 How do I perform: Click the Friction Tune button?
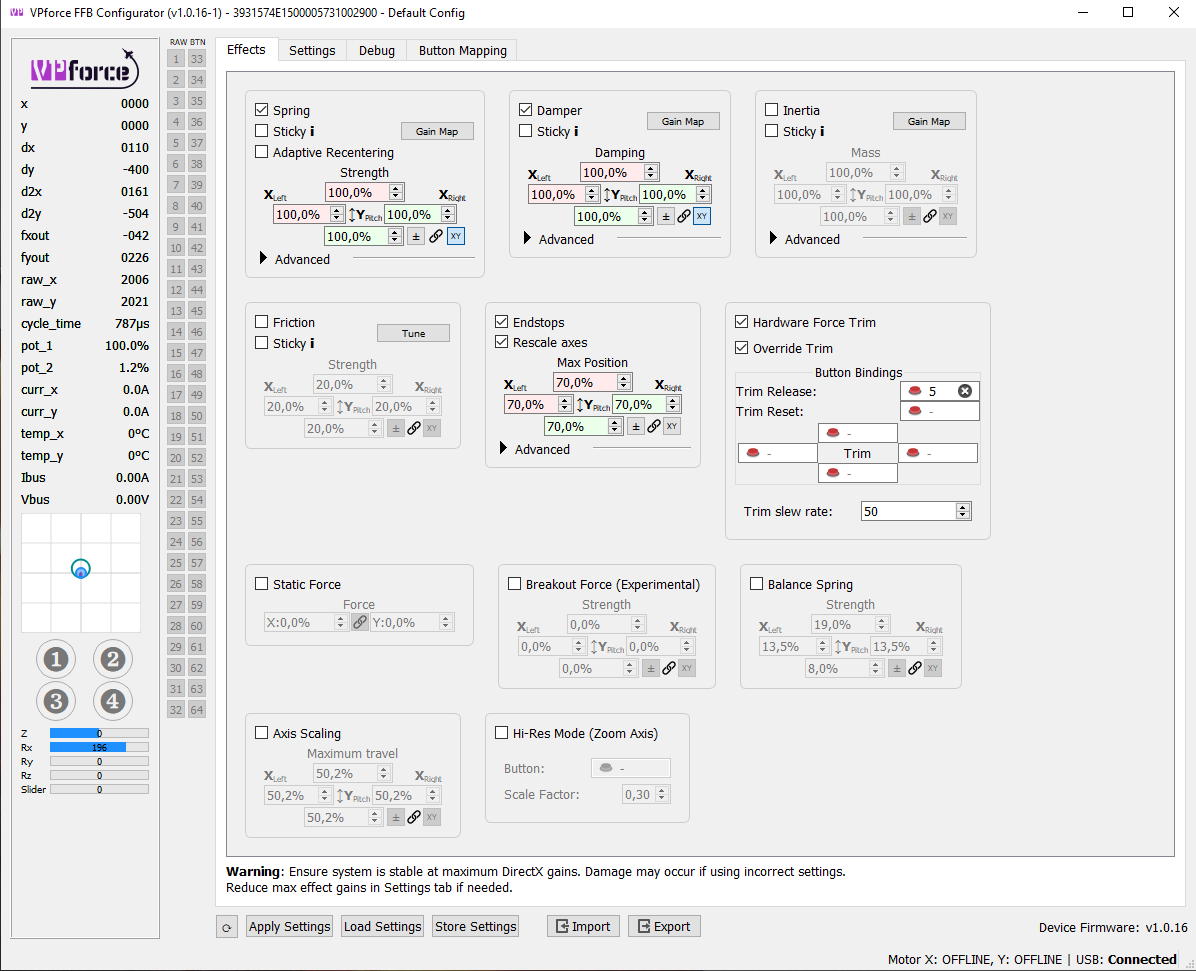[x=413, y=333]
